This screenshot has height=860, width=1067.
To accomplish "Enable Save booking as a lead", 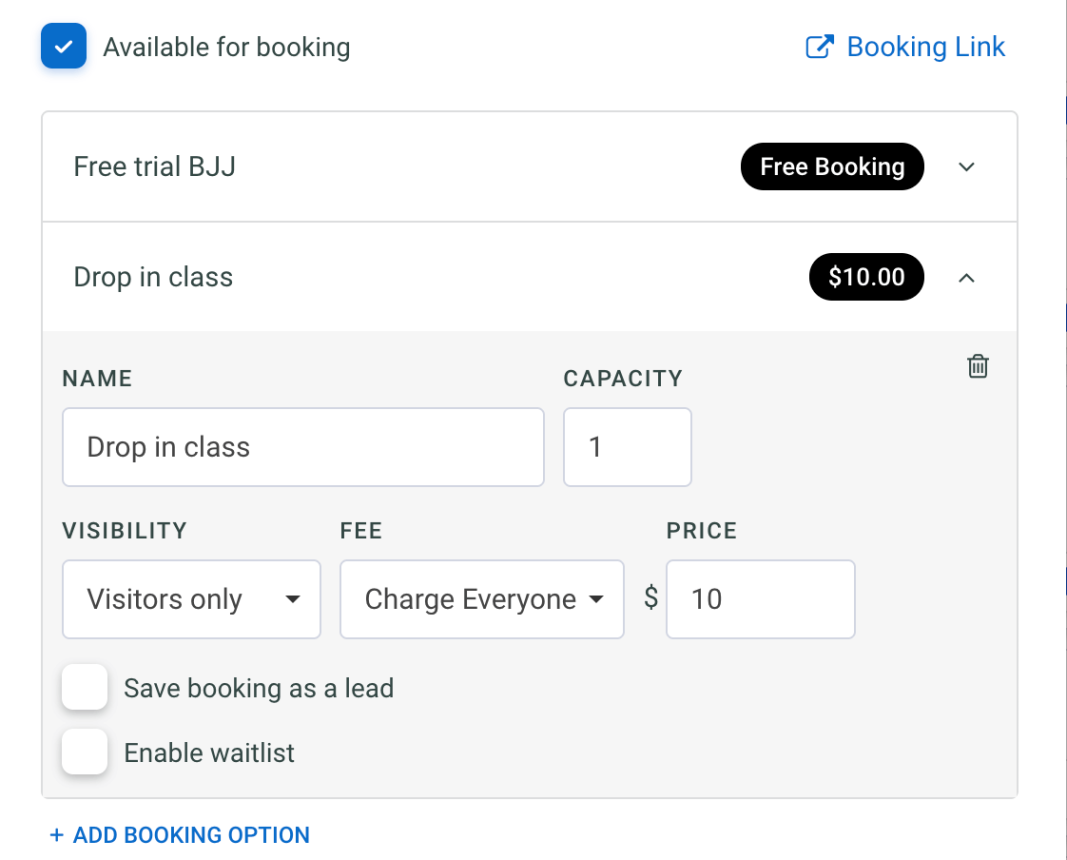I will pos(85,687).
